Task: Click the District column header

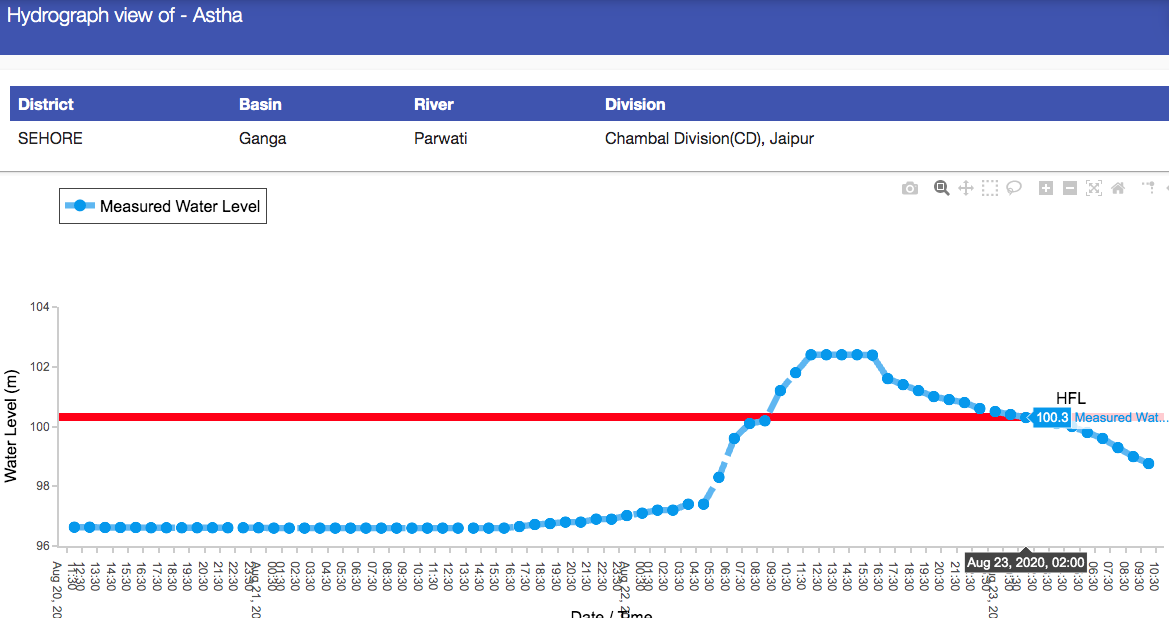Action: 46,104
